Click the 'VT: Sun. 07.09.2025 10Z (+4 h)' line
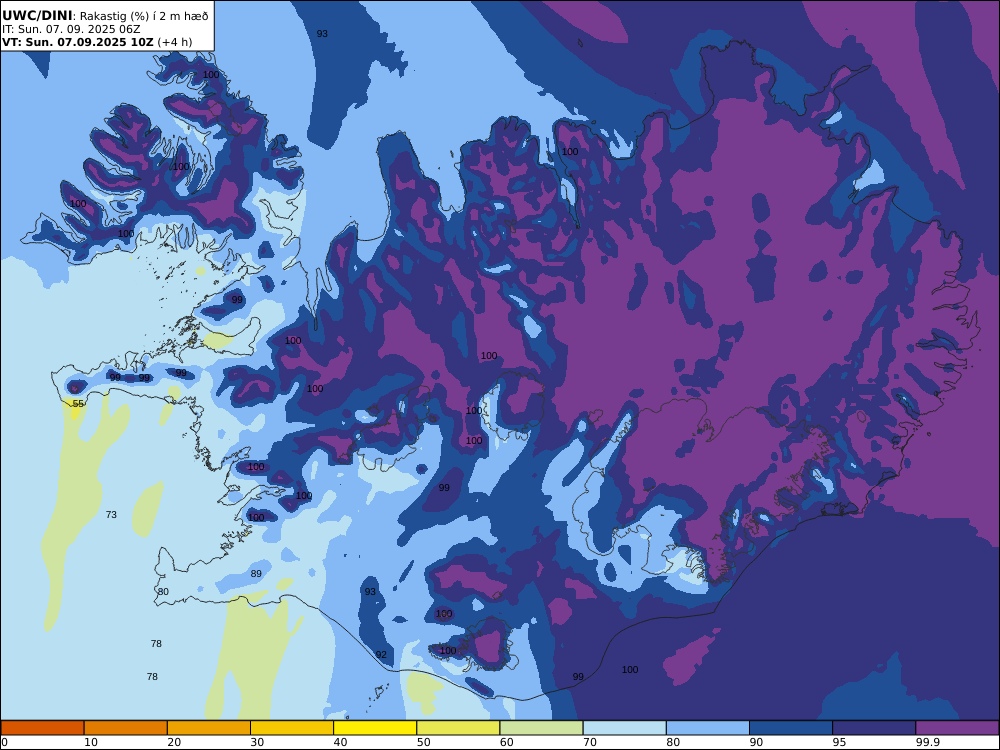This screenshot has width=1000, height=750. point(97,42)
